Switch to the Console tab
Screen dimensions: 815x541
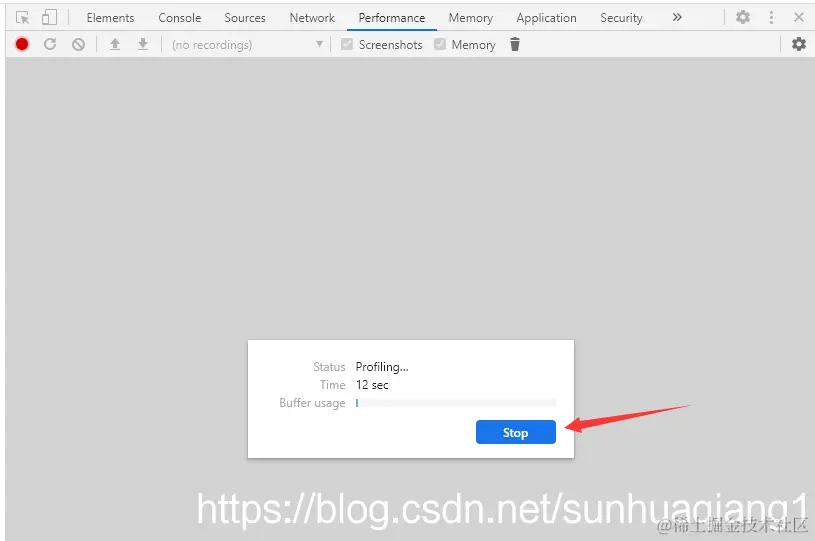pos(179,18)
